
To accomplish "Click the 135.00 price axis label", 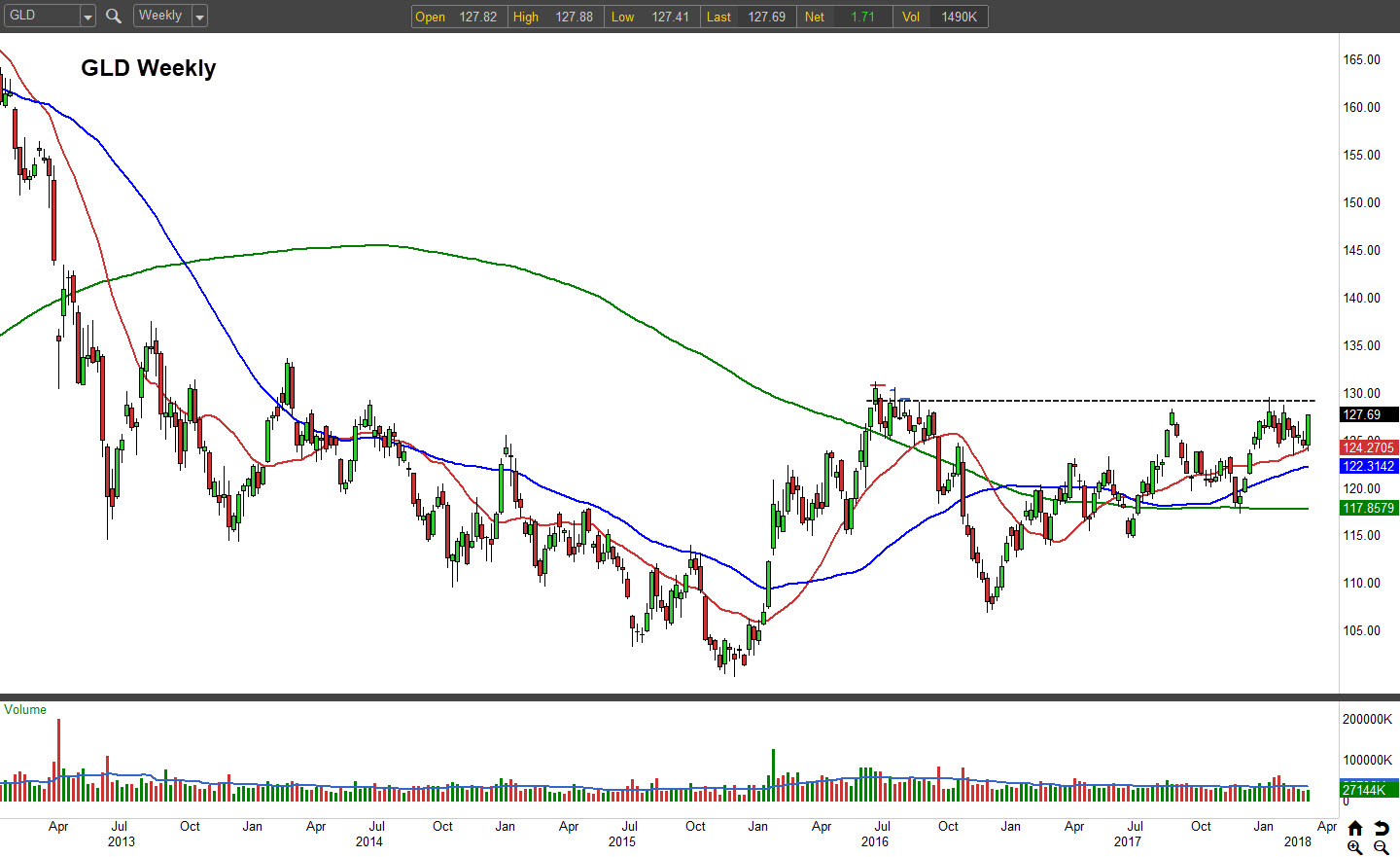I will tap(1362, 345).
